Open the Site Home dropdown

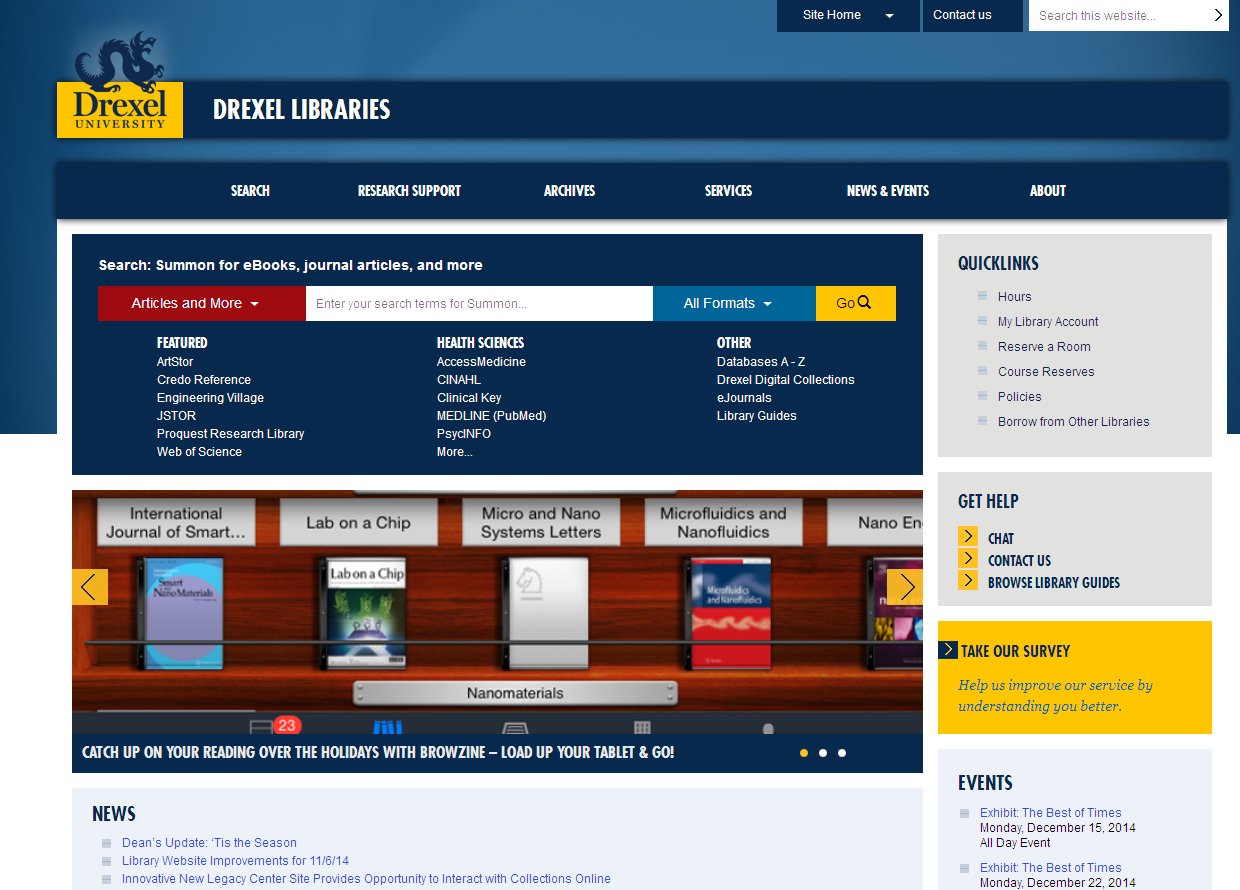pos(848,15)
